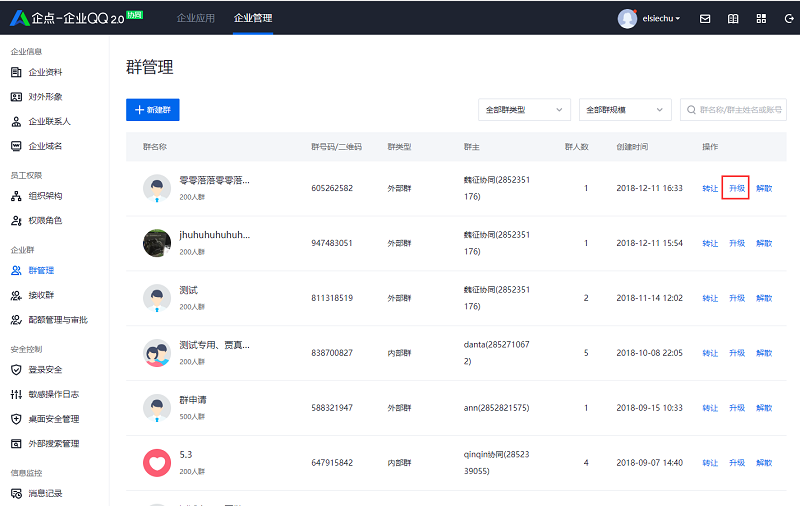The image size is (800, 506).
Task: Switch to the 企业应用 tab
Action: (x=195, y=18)
